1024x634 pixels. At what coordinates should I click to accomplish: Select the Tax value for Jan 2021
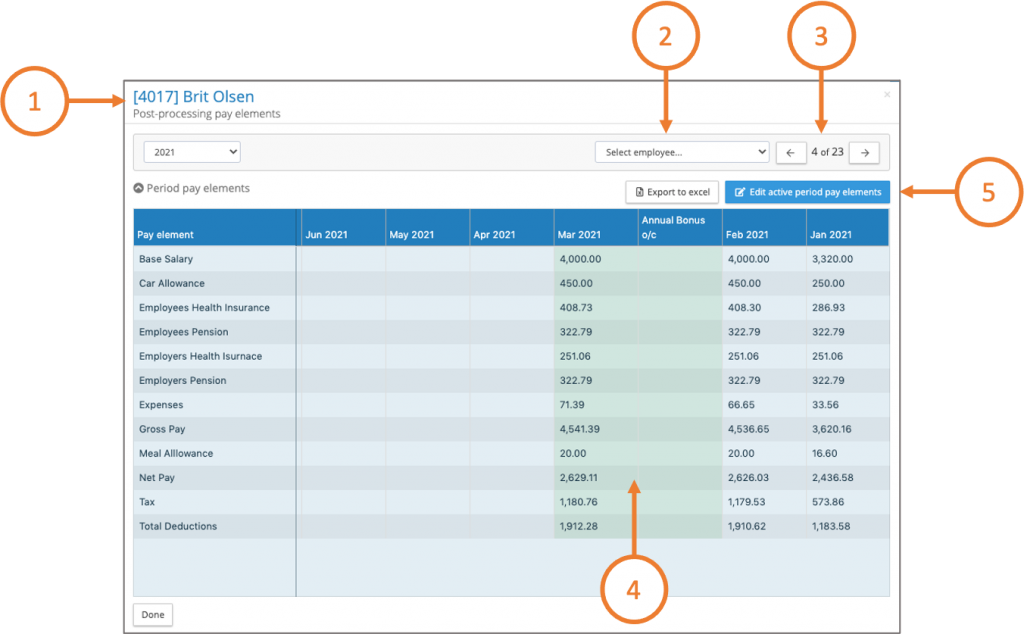pos(828,502)
